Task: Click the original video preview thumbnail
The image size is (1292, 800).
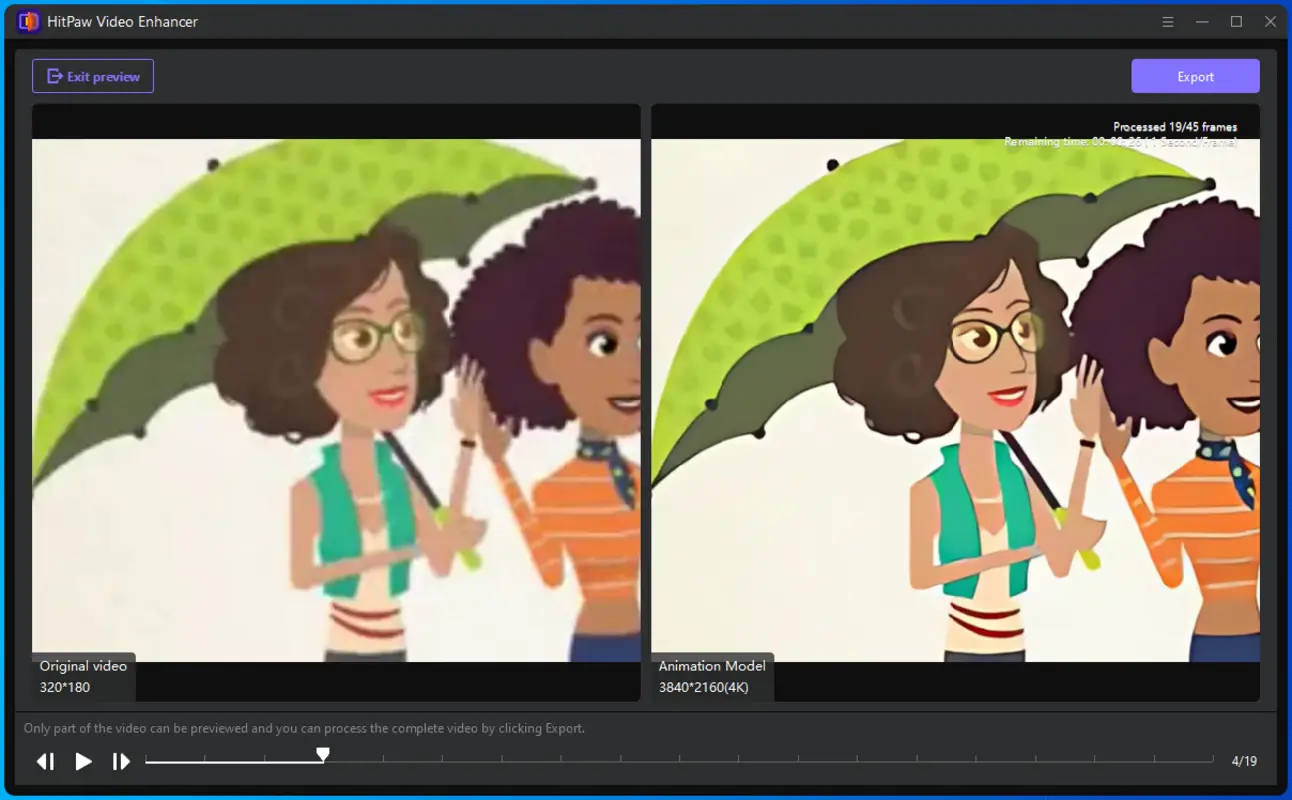Action: pos(336,400)
